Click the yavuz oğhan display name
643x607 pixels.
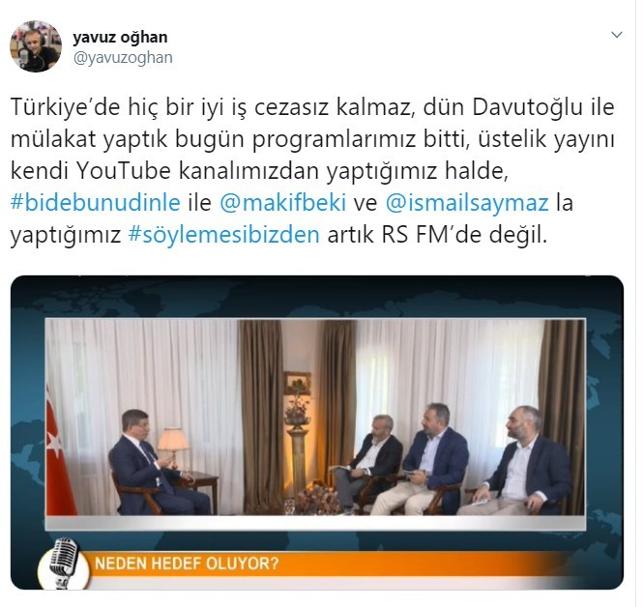[120, 37]
